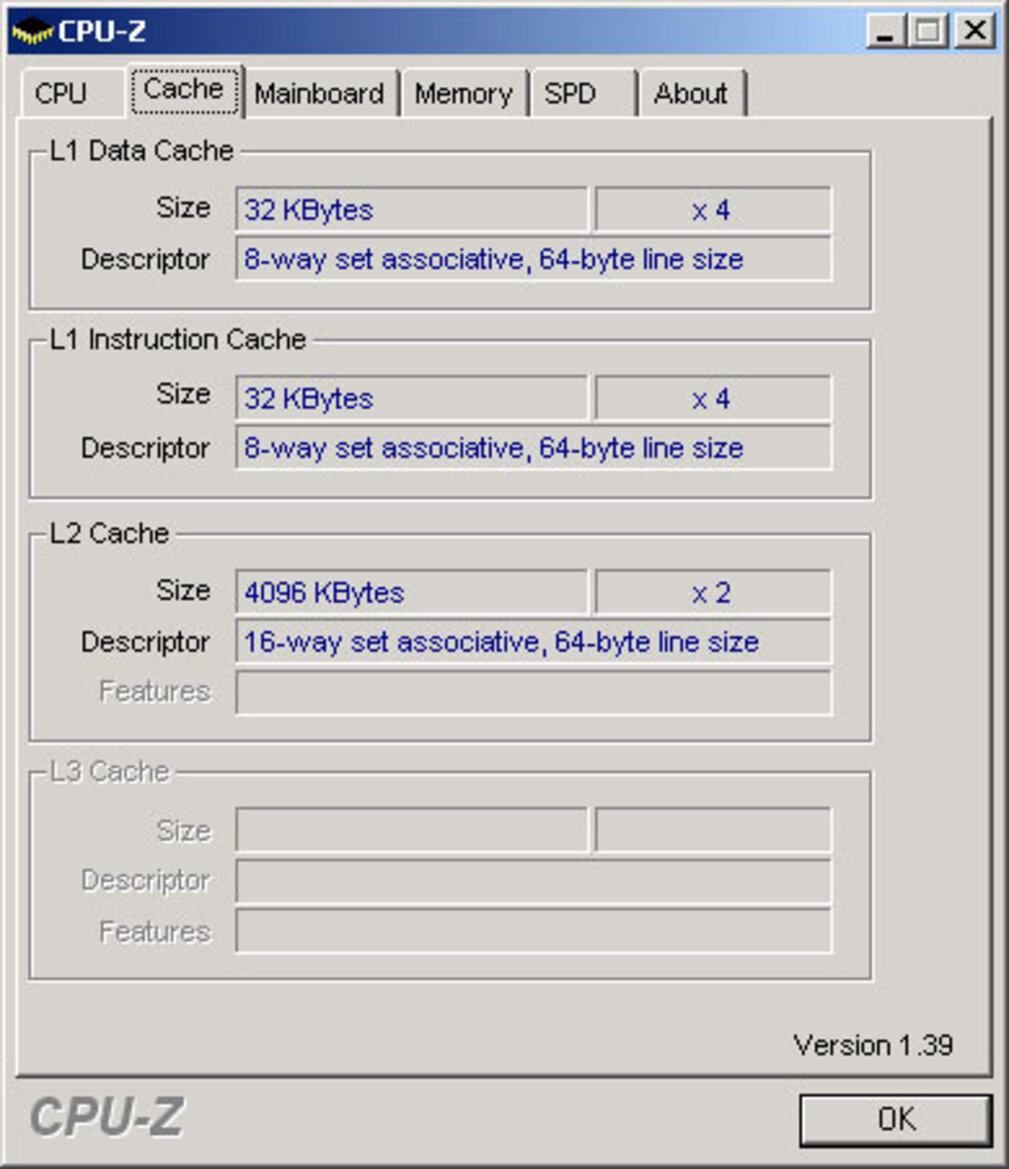
Task: Open the Mainboard tab
Action: pos(320,94)
